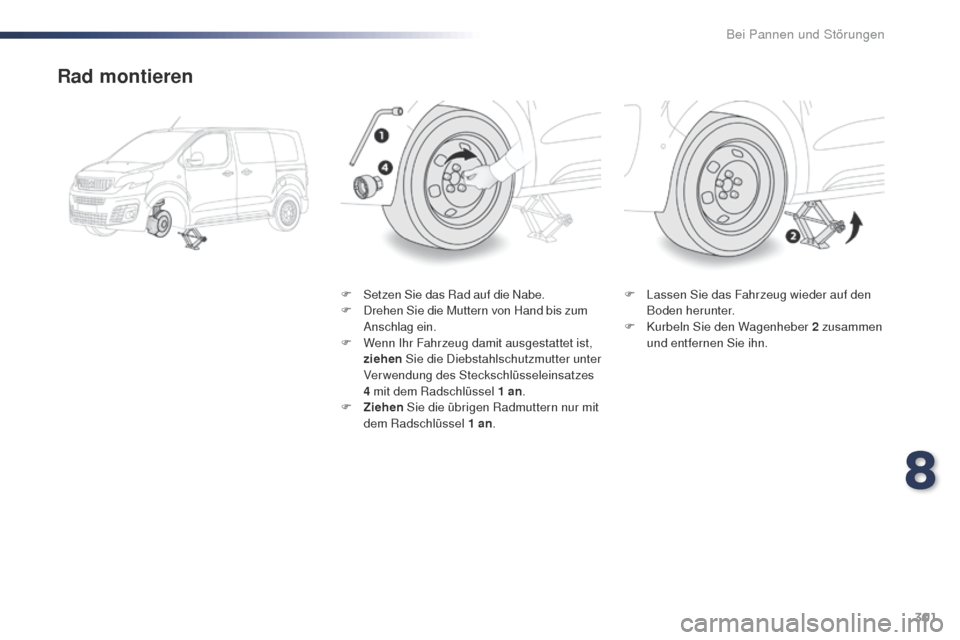The height and width of the screenshot is (640, 960).
Task: Click 'Setzen Sie das Rad auf die Nabe.'
Action: coord(454,295)
